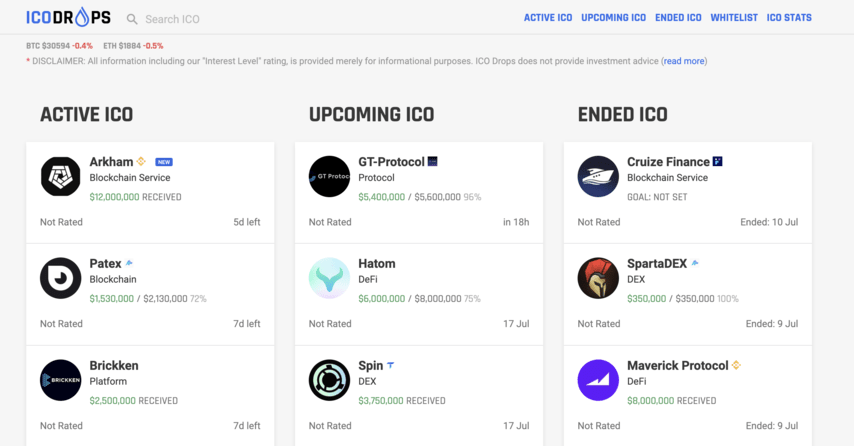The image size is (854, 446).
Task: Click the search magnifier icon
Action: pyautogui.click(x=132, y=19)
